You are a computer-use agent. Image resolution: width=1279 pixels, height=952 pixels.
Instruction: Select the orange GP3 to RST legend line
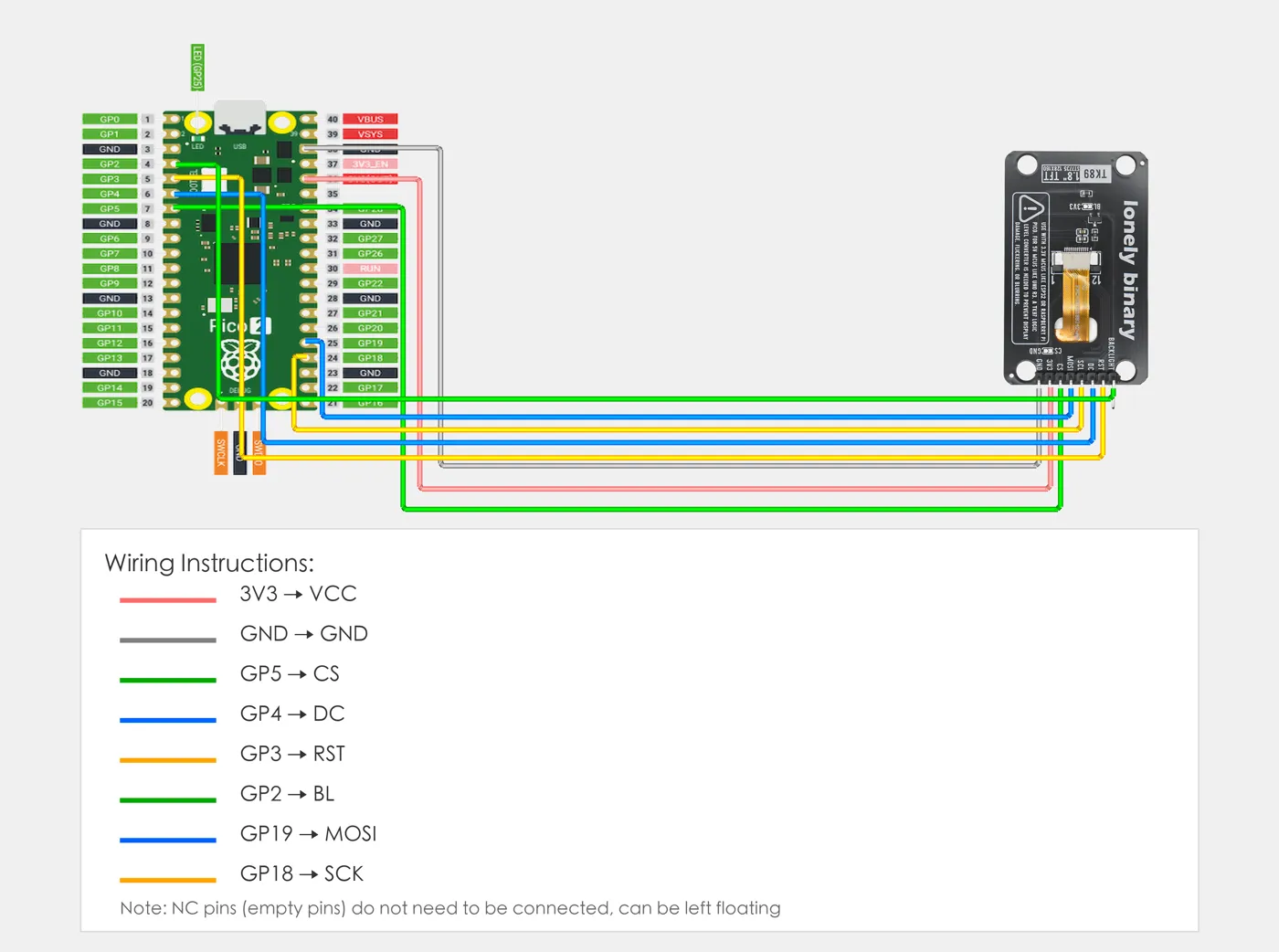pyautogui.click(x=167, y=760)
